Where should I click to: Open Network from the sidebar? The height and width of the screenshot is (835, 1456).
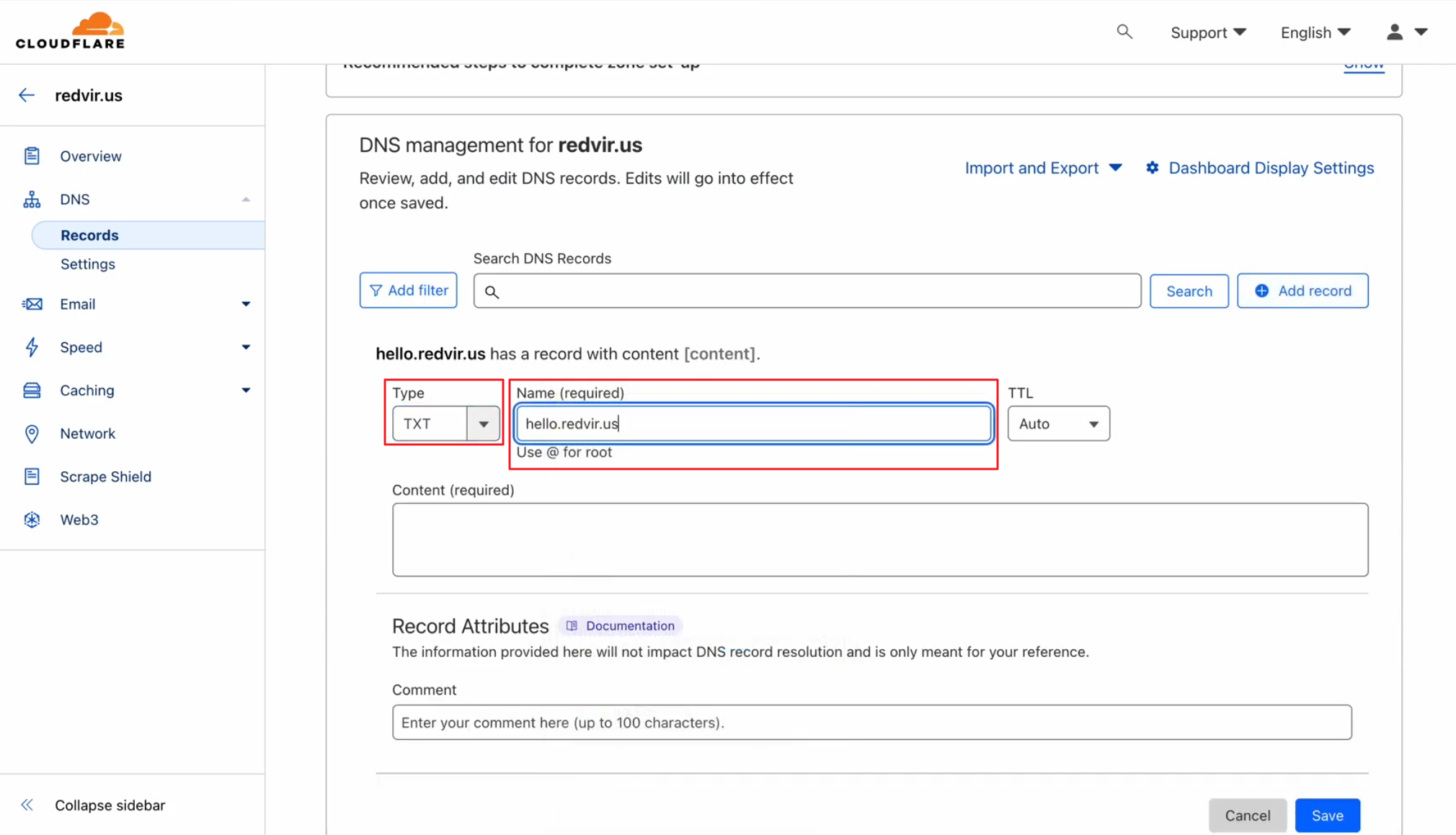[x=87, y=434]
